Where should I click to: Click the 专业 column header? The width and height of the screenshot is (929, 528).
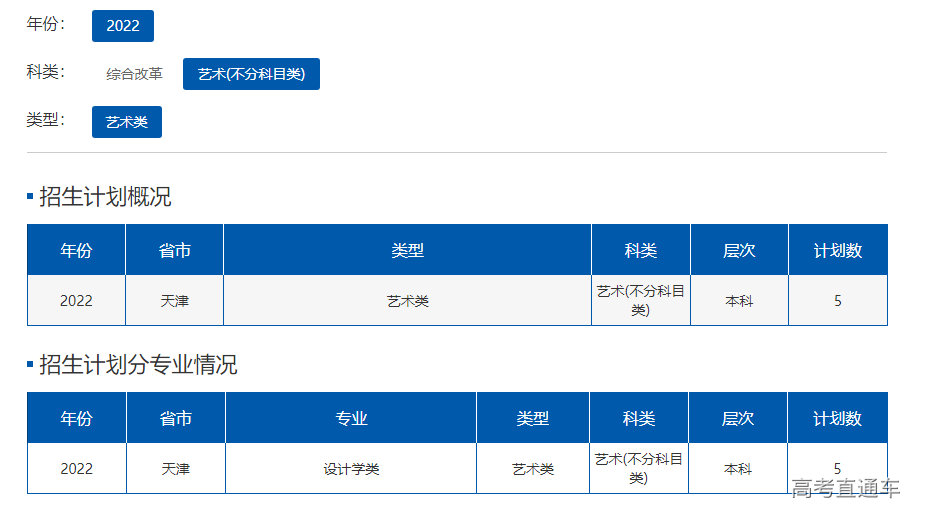pos(351,418)
